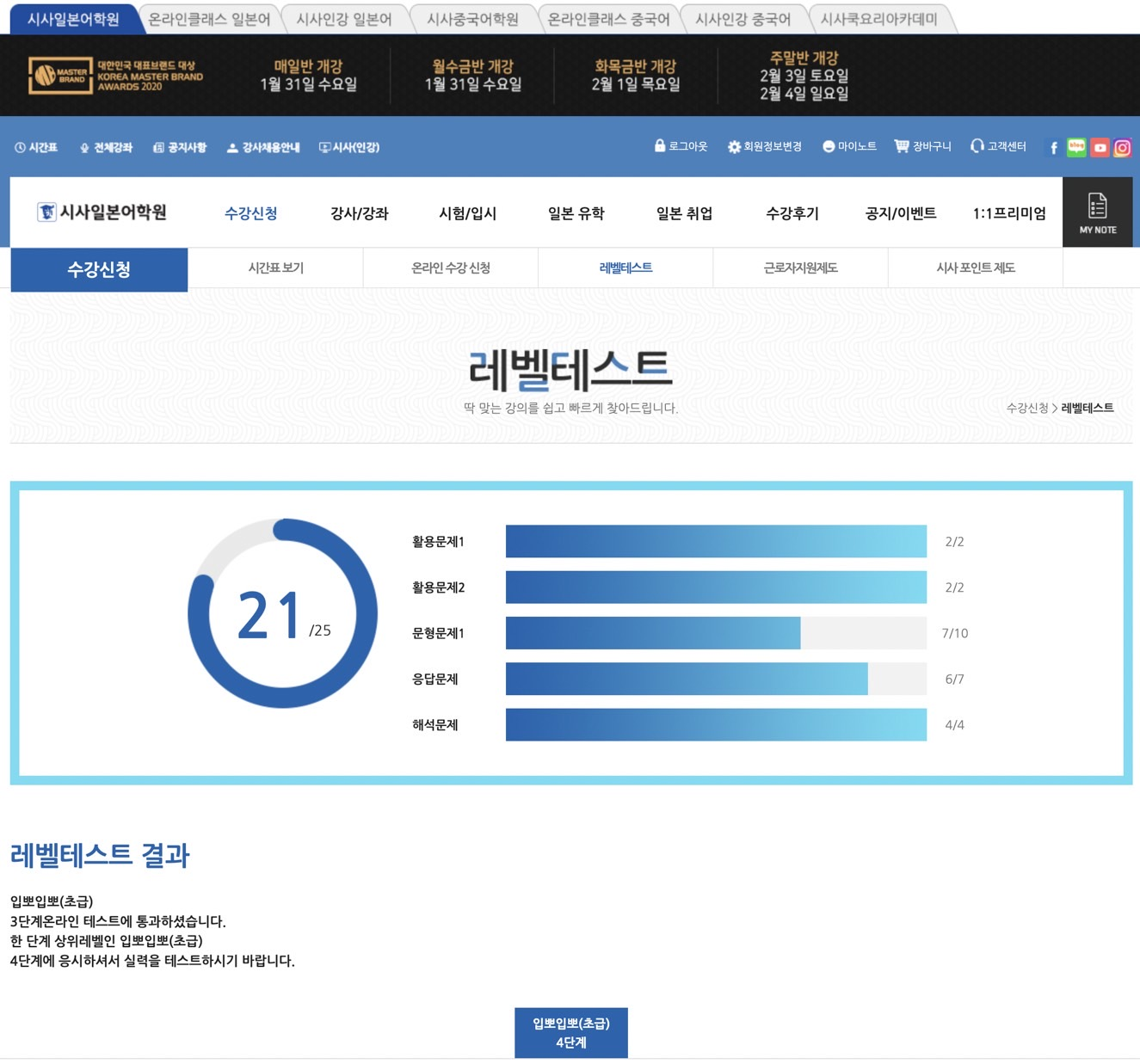1140x1064 pixels.
Task: Click the 4/4 score value
Action: click(x=954, y=724)
